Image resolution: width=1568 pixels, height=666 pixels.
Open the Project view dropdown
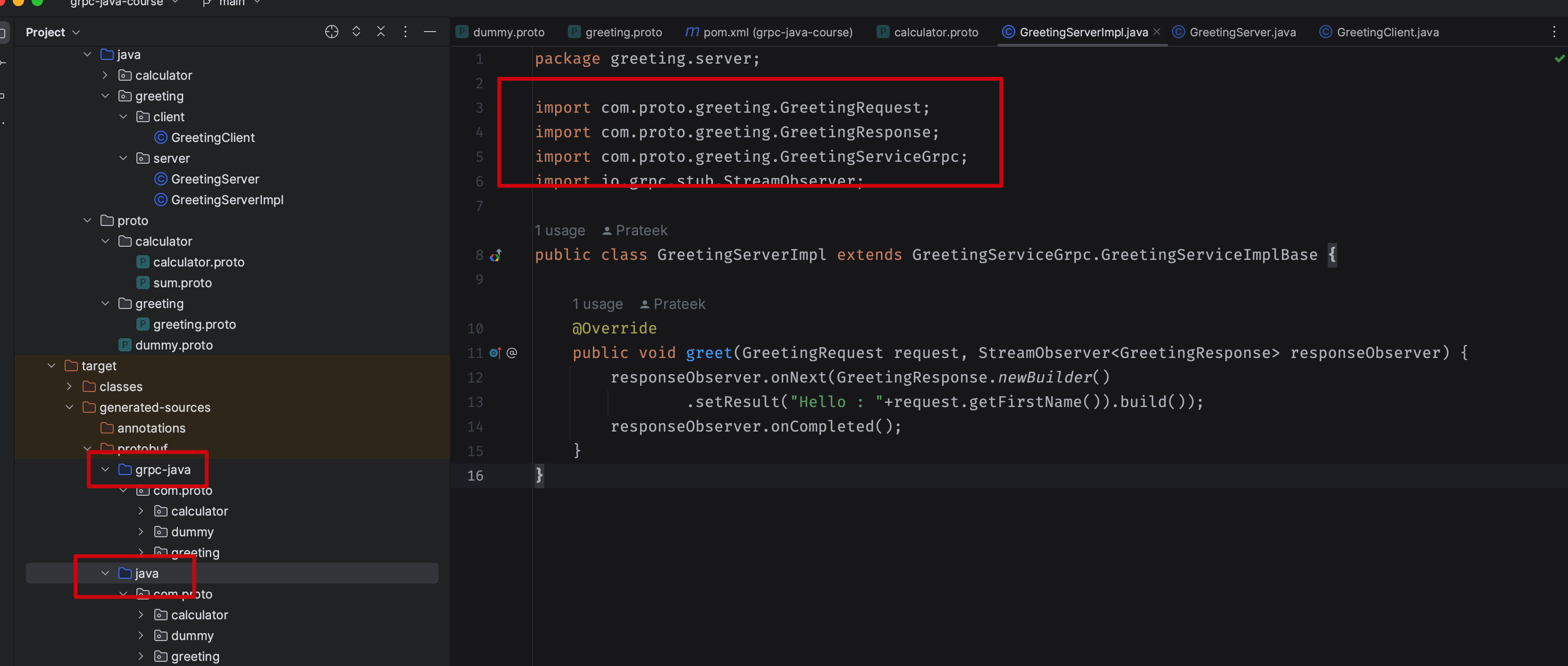point(53,32)
